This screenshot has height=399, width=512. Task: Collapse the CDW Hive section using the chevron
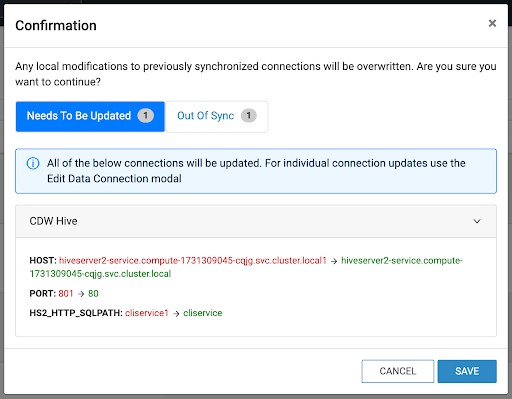pos(477,221)
